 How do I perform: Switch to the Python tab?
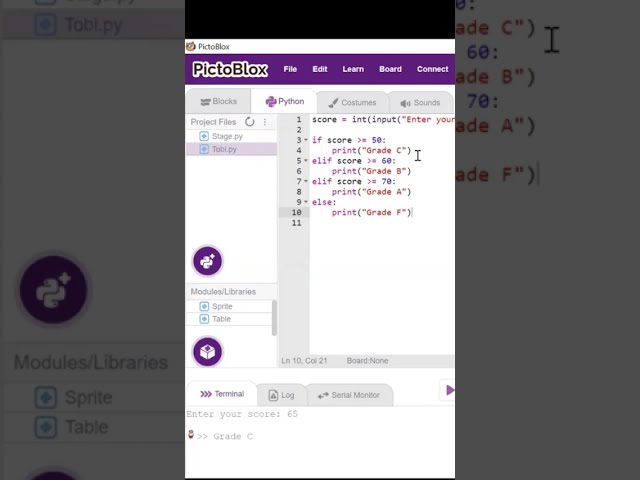284,101
